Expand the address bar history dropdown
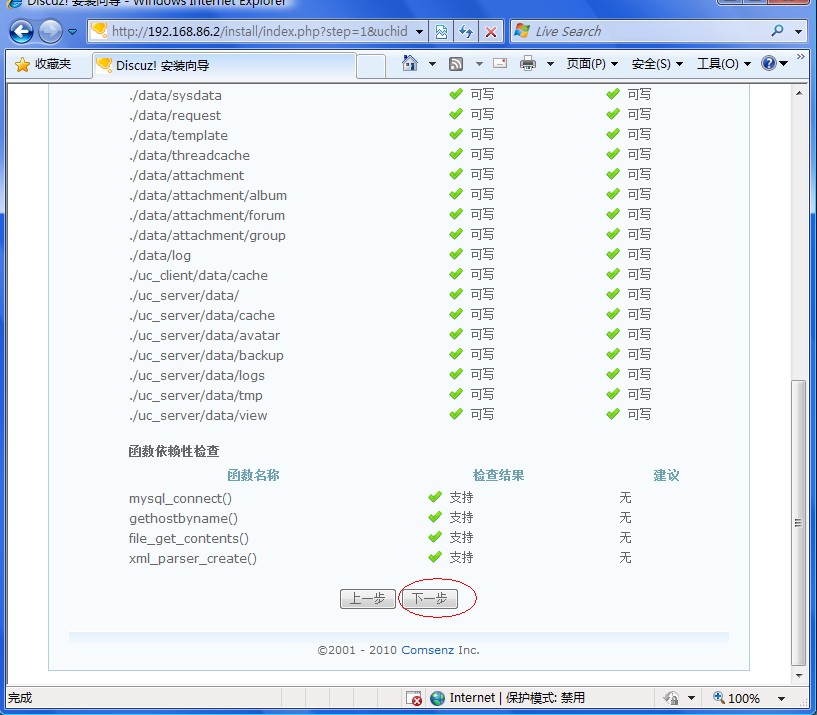The width and height of the screenshot is (817, 715). [x=419, y=32]
